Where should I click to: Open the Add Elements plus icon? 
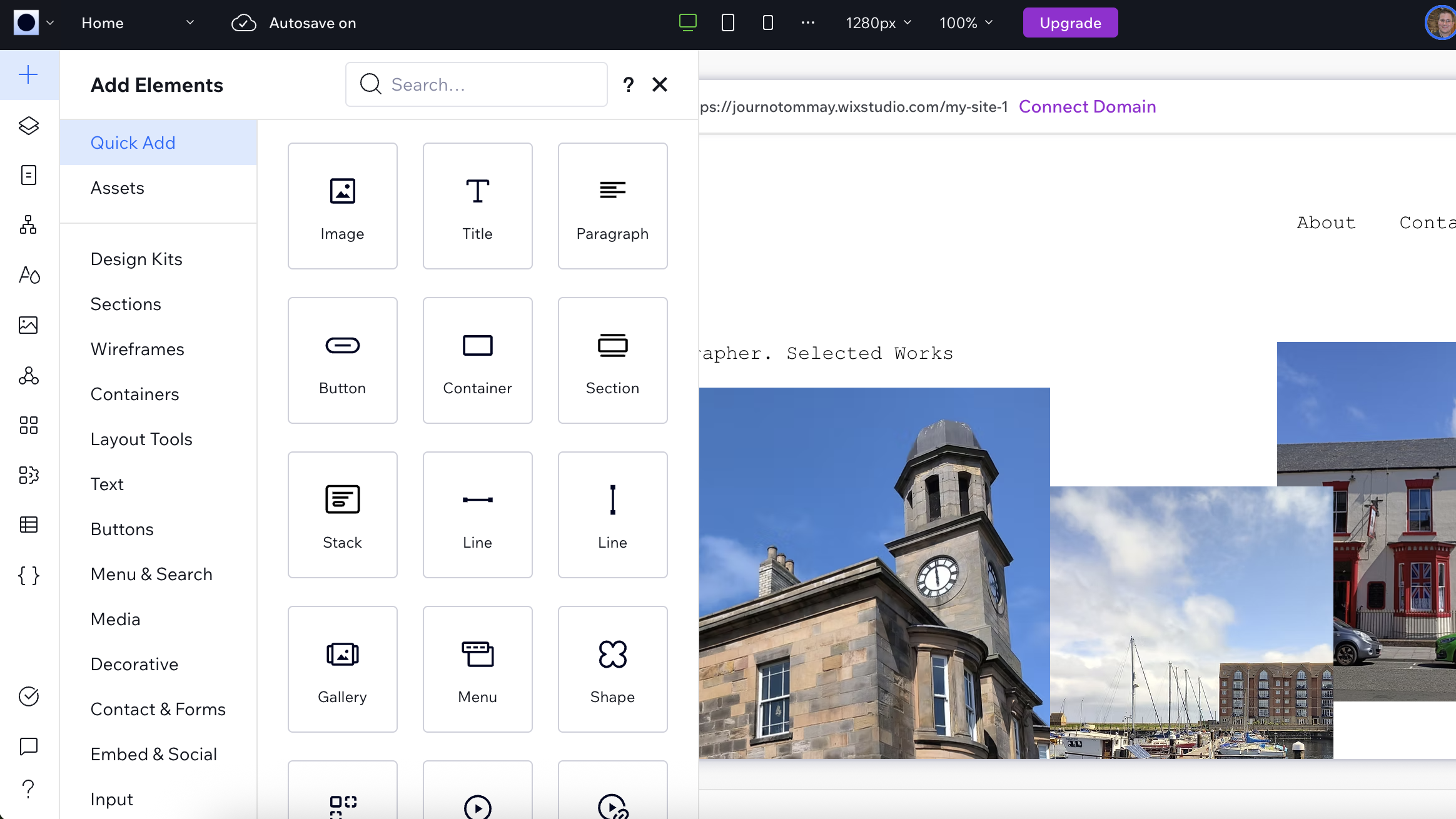coord(29,75)
